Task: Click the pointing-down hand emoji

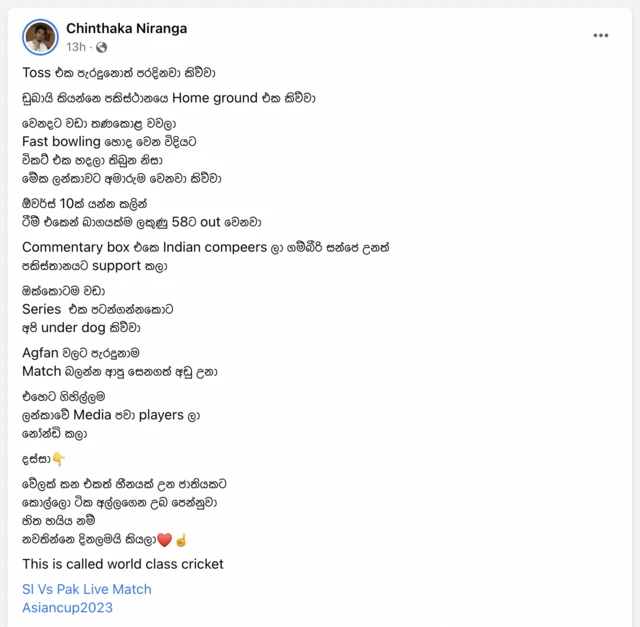Action: [59, 459]
